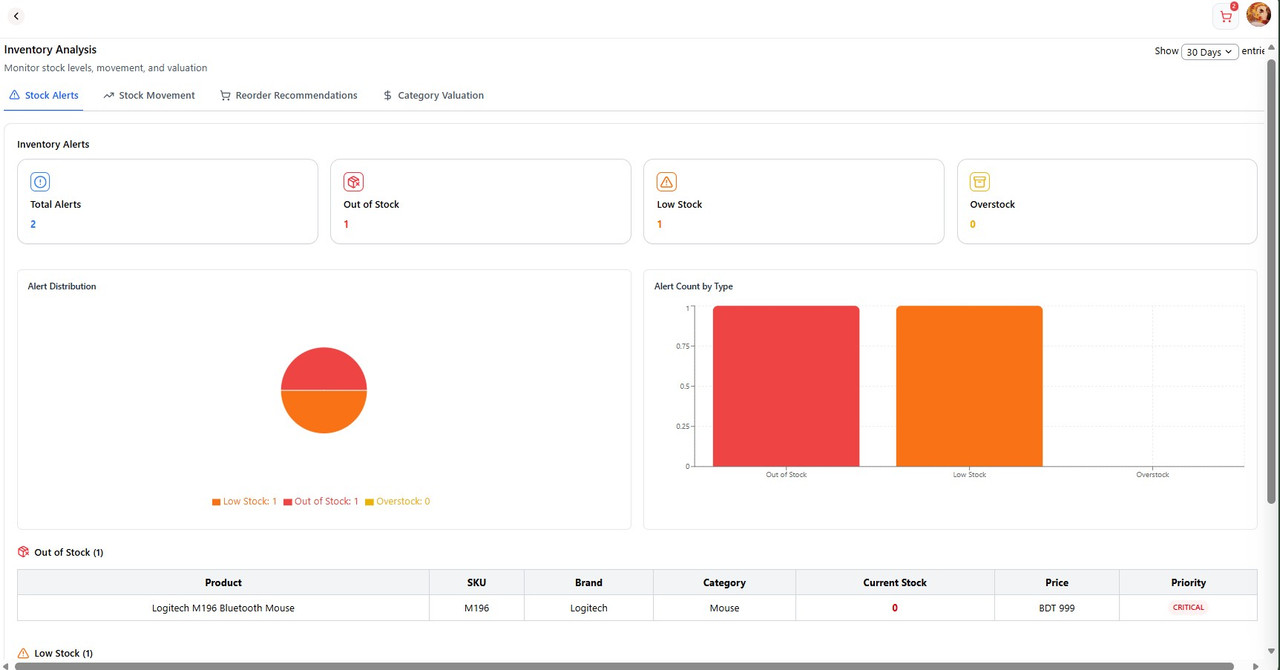
Task: Click the red cart notification badge
Action: click(x=1235, y=5)
